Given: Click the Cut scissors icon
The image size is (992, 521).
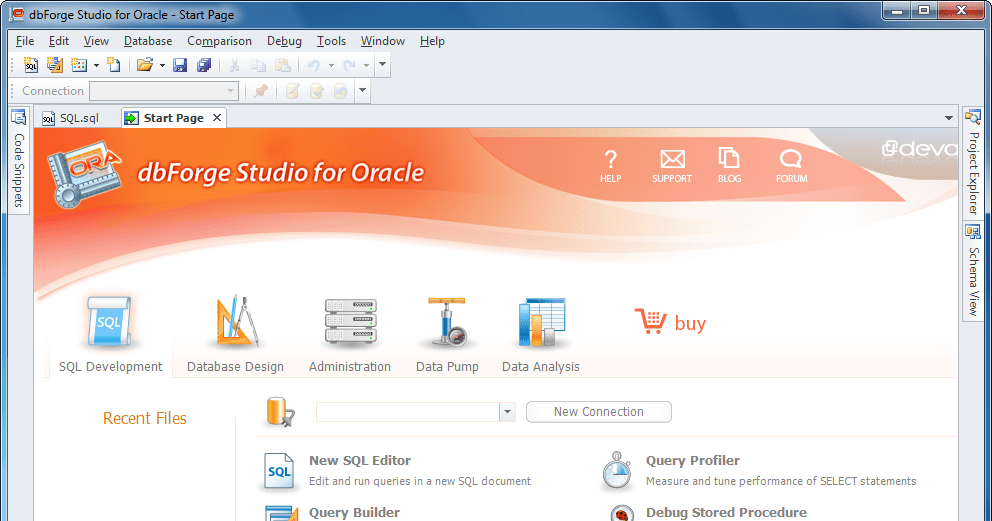Looking at the screenshot, I should (x=234, y=64).
